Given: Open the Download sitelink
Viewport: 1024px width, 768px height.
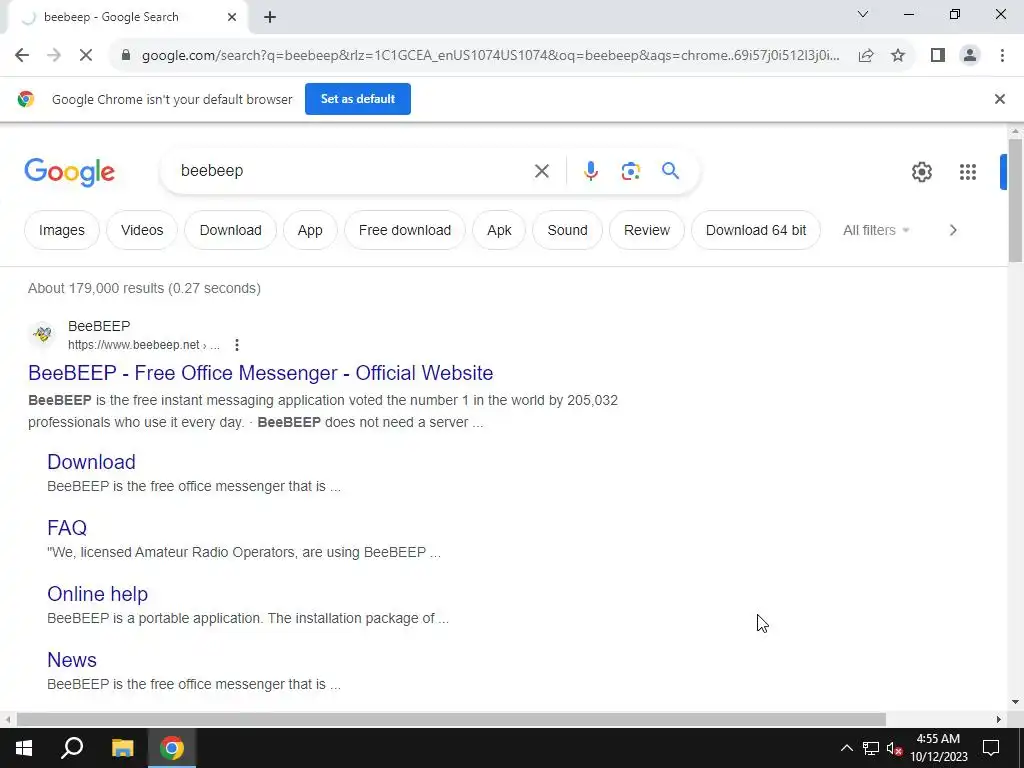Looking at the screenshot, I should [91, 462].
